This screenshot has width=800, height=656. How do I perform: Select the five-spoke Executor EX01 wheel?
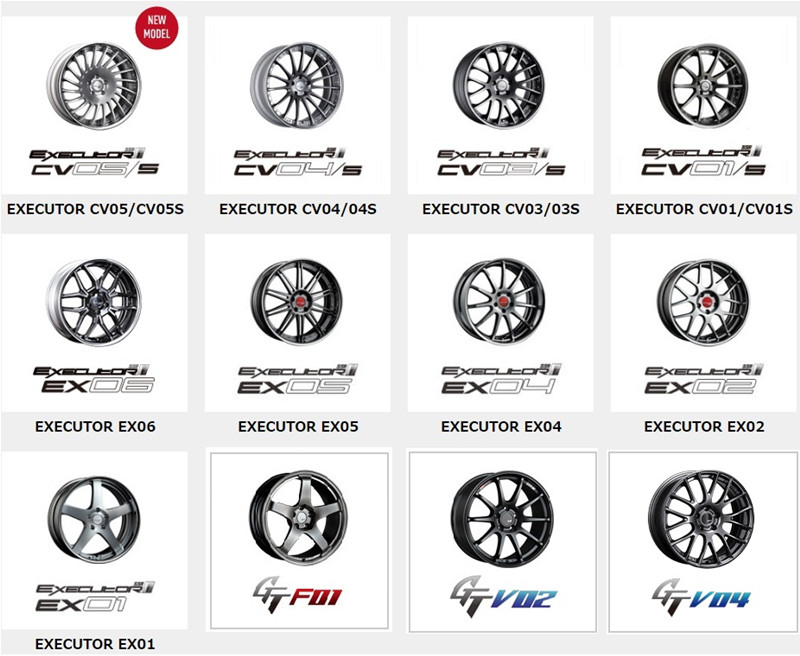(94, 520)
